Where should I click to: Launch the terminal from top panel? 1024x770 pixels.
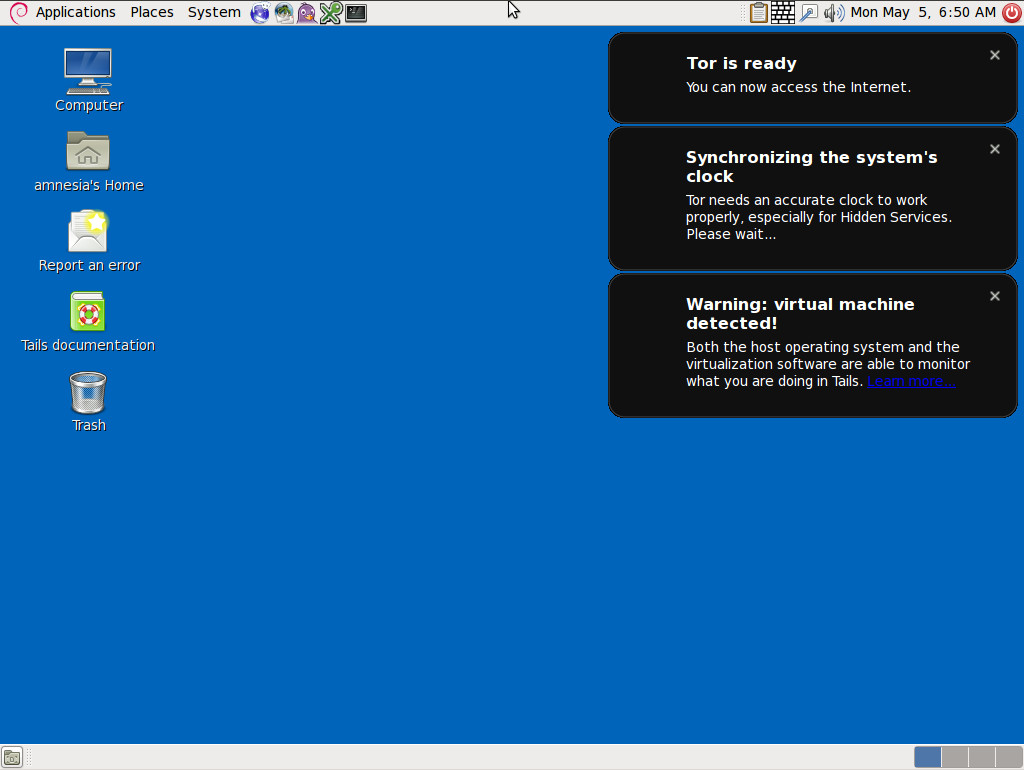(x=356, y=12)
